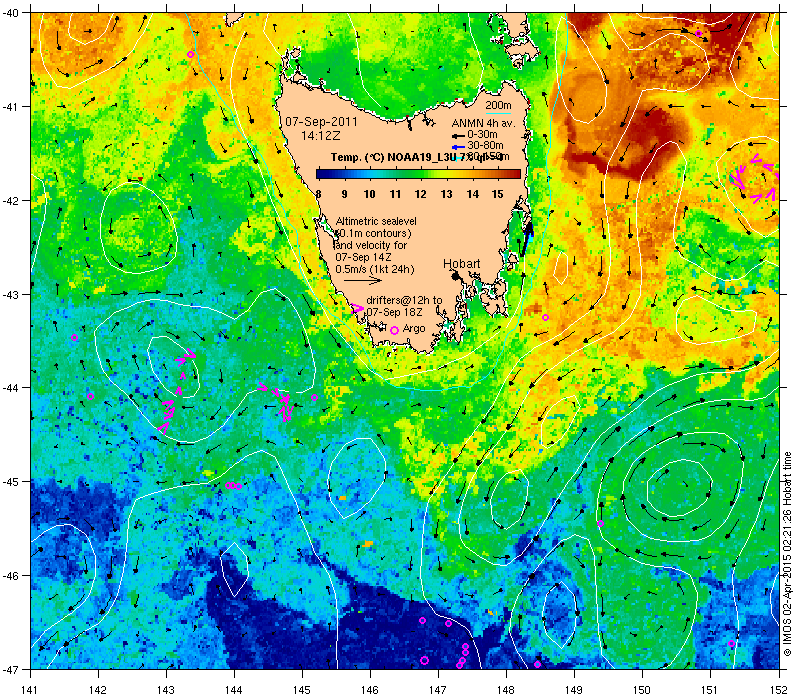800x700 pixels.
Task: Click the 'Altimetric sealevel' text
Action: pos(376,221)
